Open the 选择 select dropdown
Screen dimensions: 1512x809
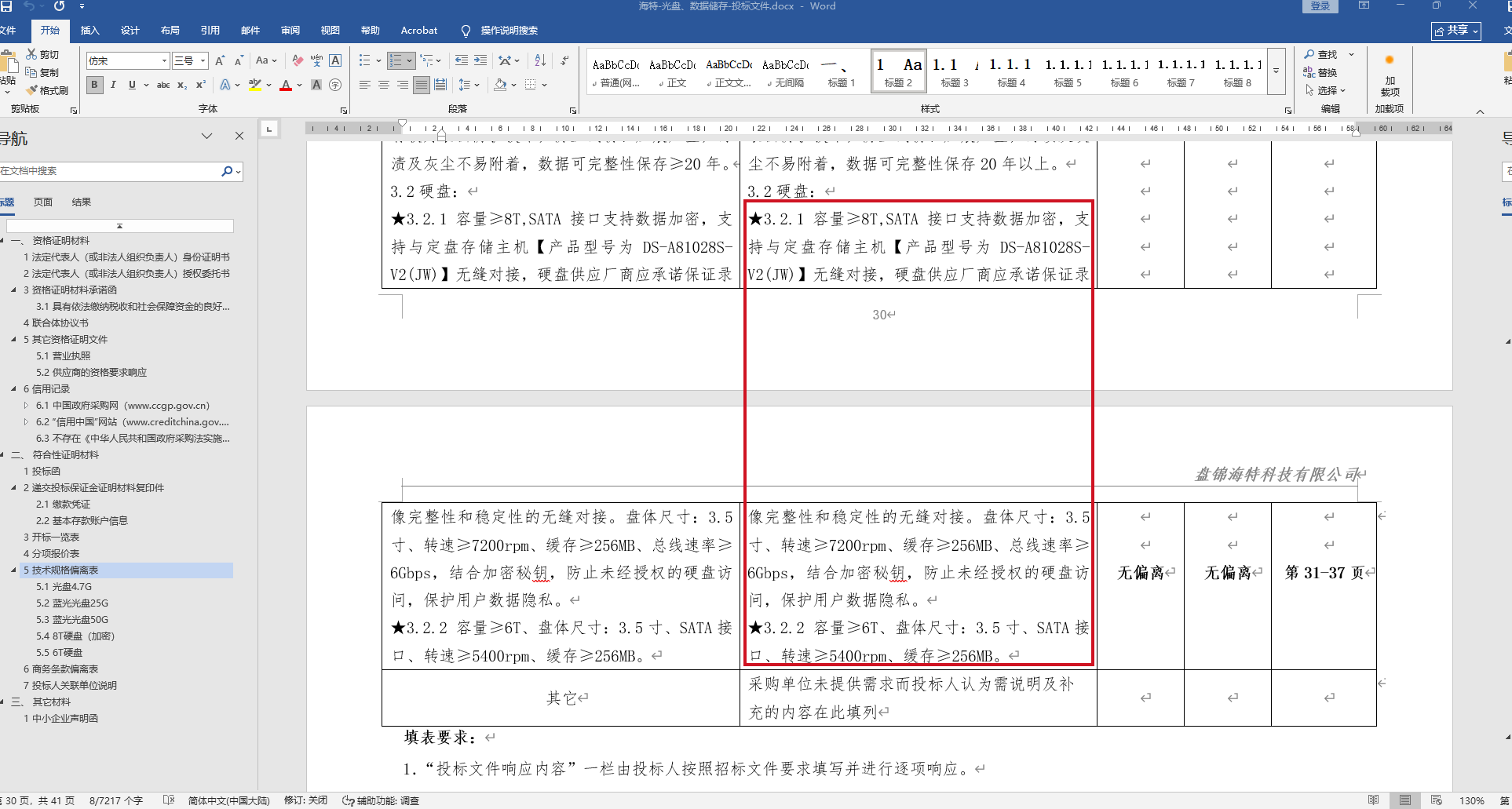(1325, 90)
